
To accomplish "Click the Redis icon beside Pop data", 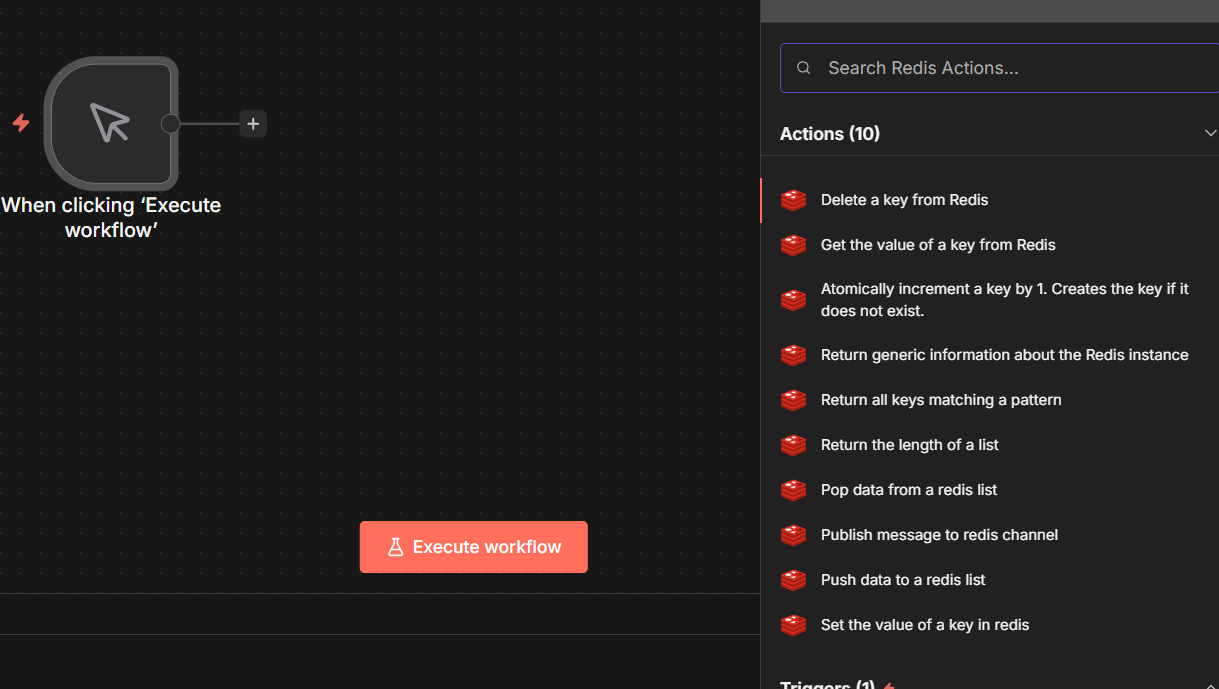I will tap(793, 490).
